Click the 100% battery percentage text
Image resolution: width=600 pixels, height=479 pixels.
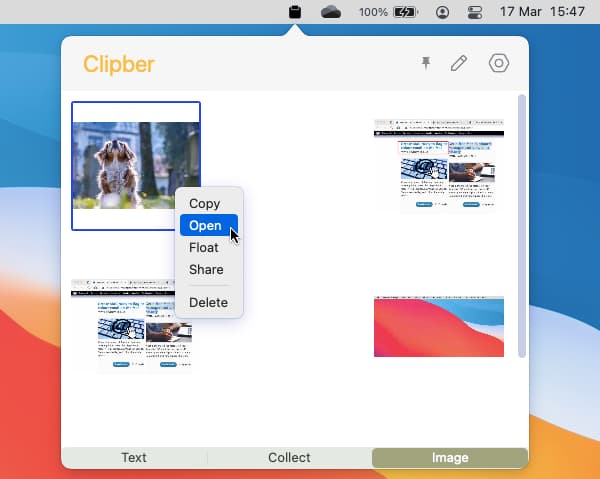point(373,12)
